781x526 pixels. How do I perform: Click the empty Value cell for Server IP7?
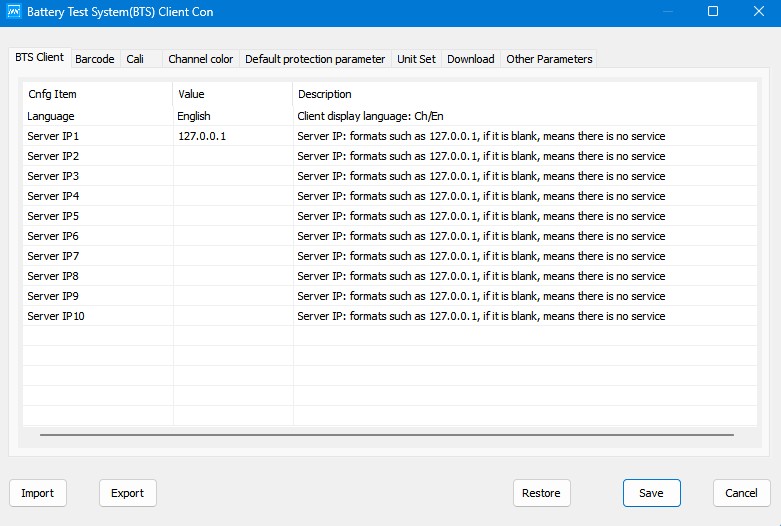(x=233, y=256)
